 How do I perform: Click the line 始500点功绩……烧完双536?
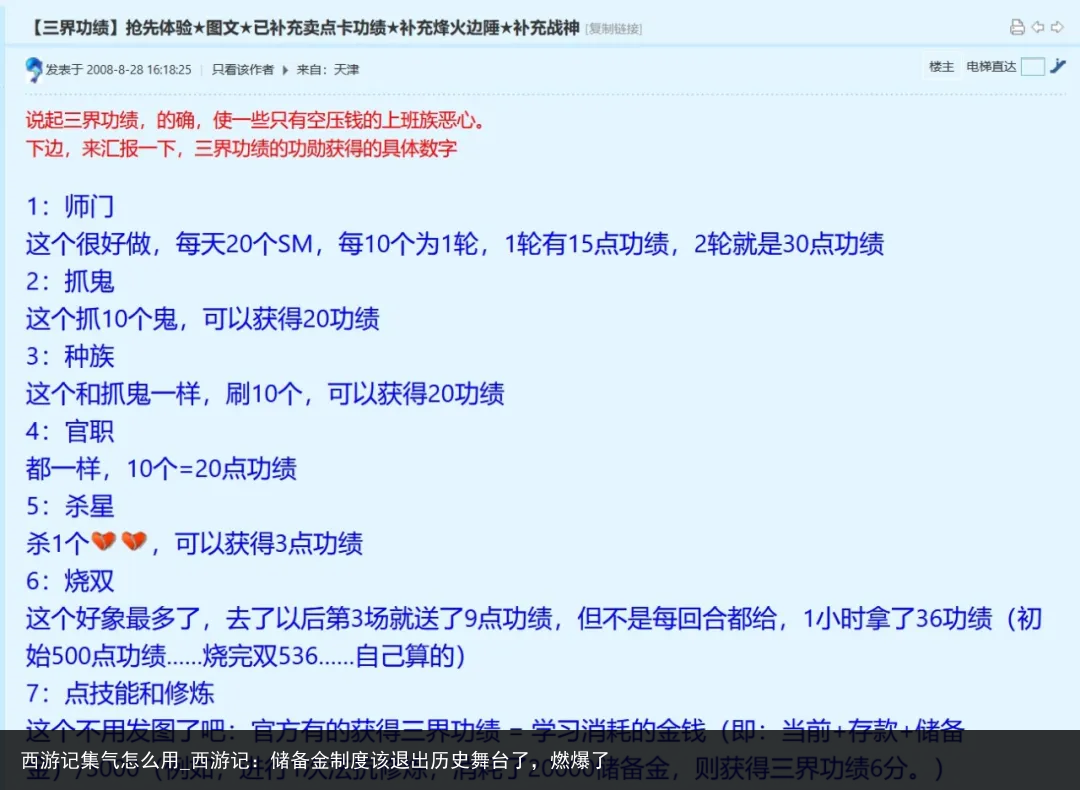pyautogui.click(x=245, y=656)
